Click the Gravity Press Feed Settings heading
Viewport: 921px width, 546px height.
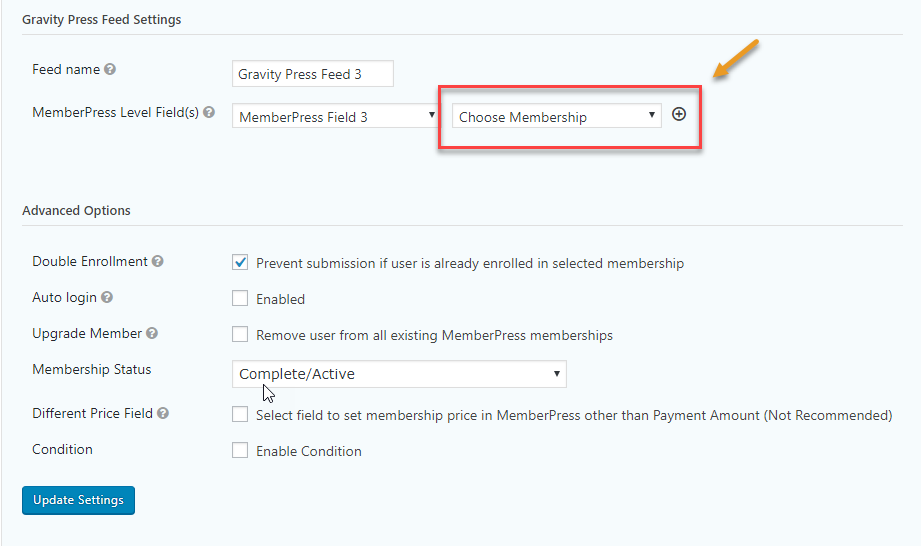point(102,19)
